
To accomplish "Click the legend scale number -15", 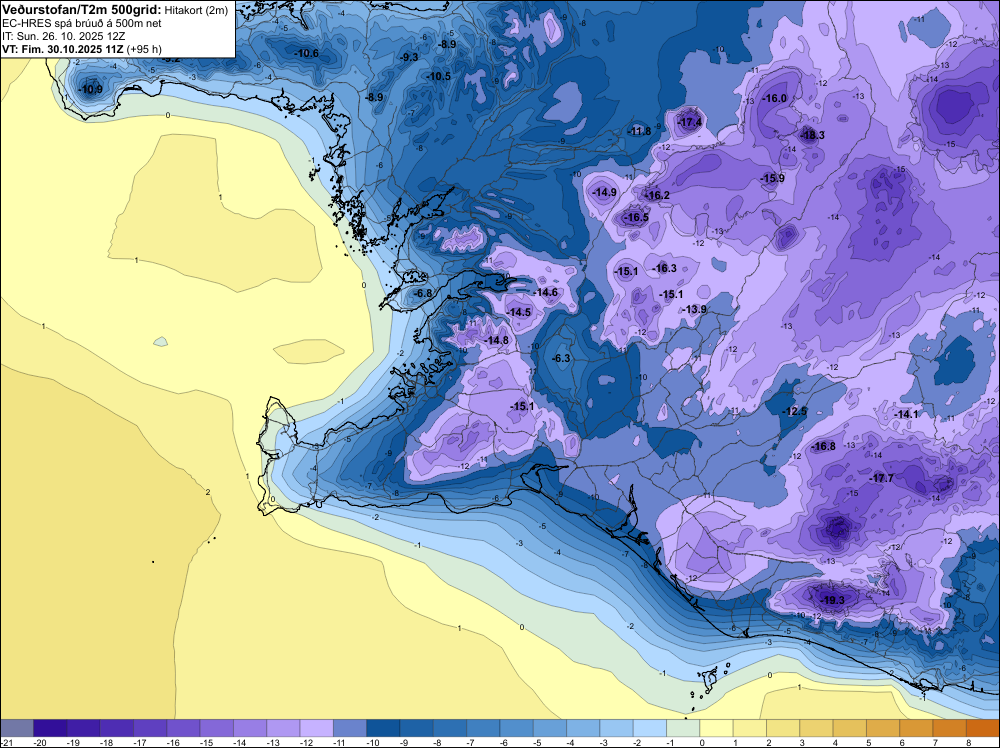I will [206, 743].
